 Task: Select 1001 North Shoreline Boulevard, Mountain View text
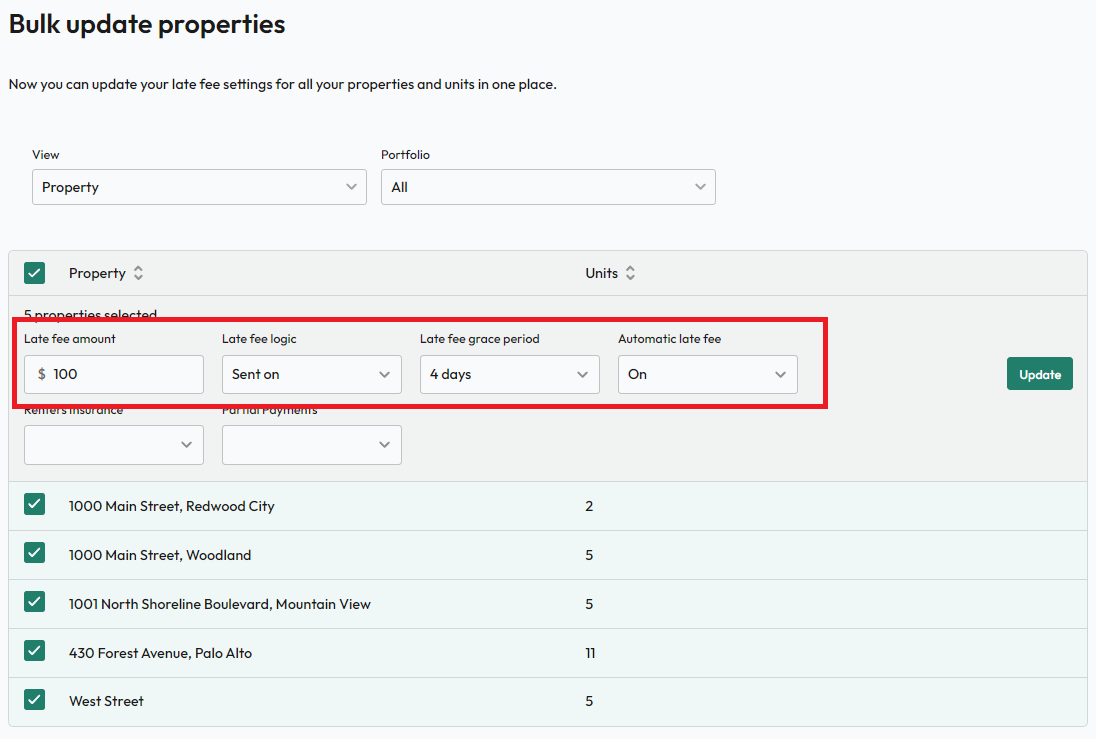point(219,604)
